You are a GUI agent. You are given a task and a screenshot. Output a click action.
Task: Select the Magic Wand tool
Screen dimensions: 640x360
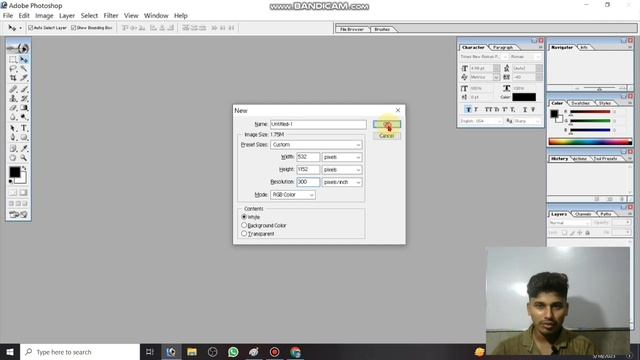tap(24, 69)
